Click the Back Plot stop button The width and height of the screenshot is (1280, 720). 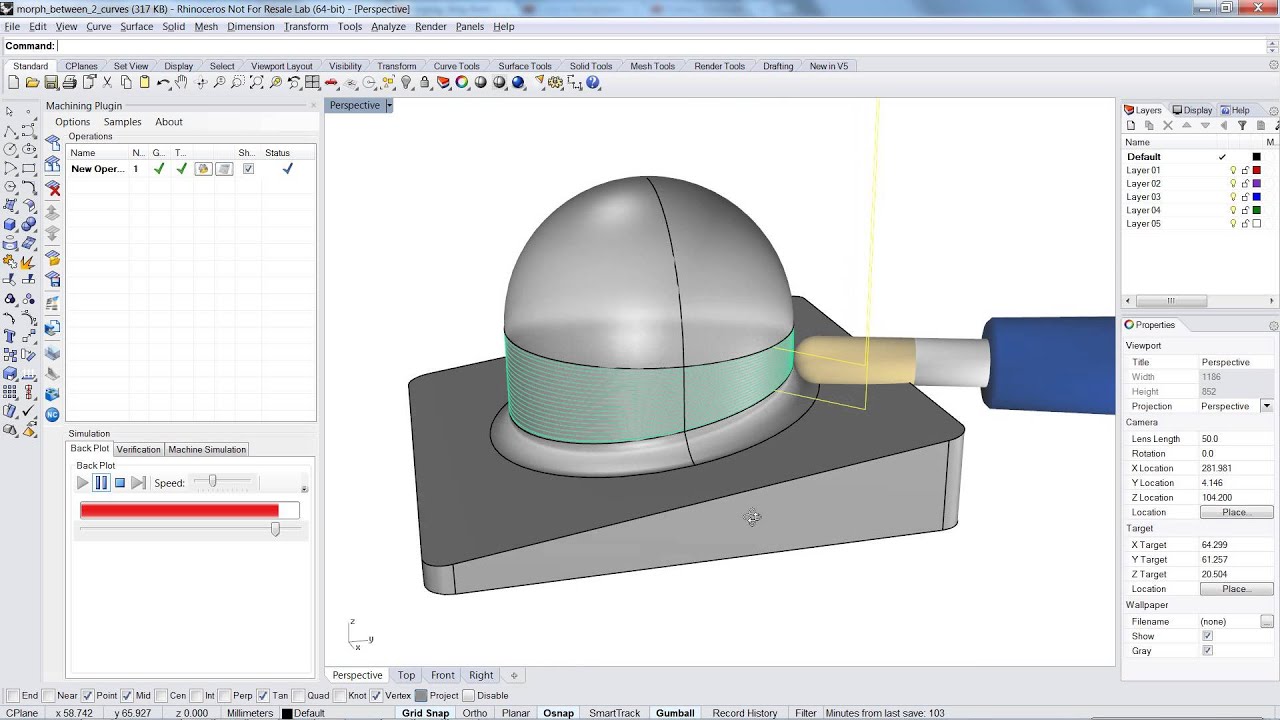[x=120, y=483]
